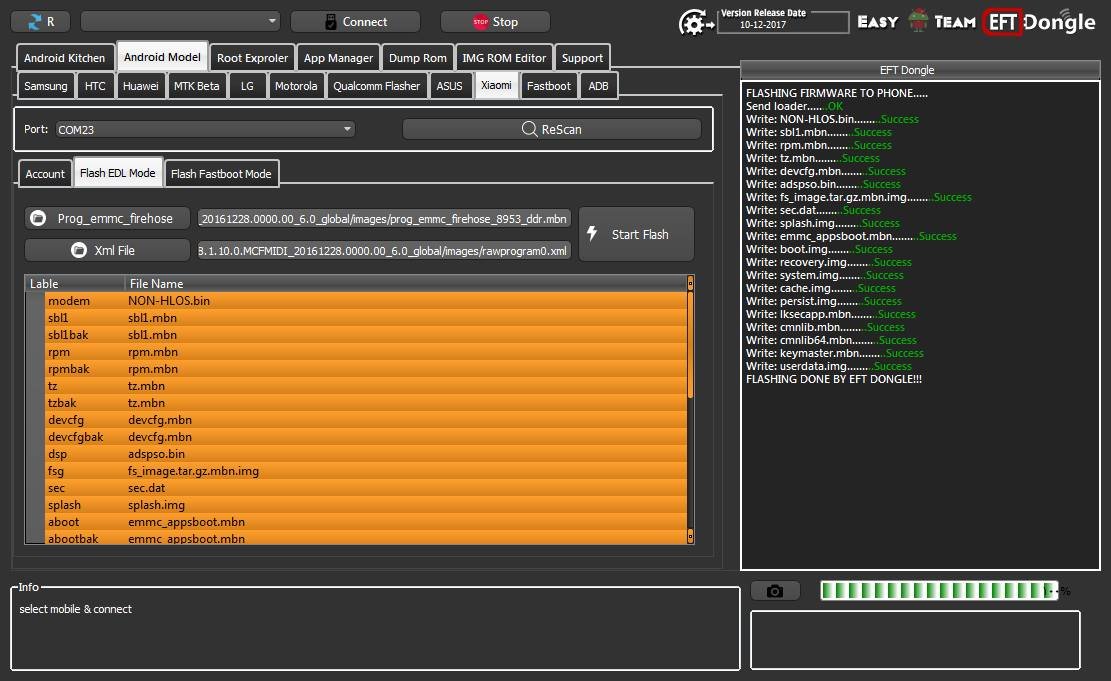
Task: Click the green flashing progress bar
Action: click(x=940, y=590)
